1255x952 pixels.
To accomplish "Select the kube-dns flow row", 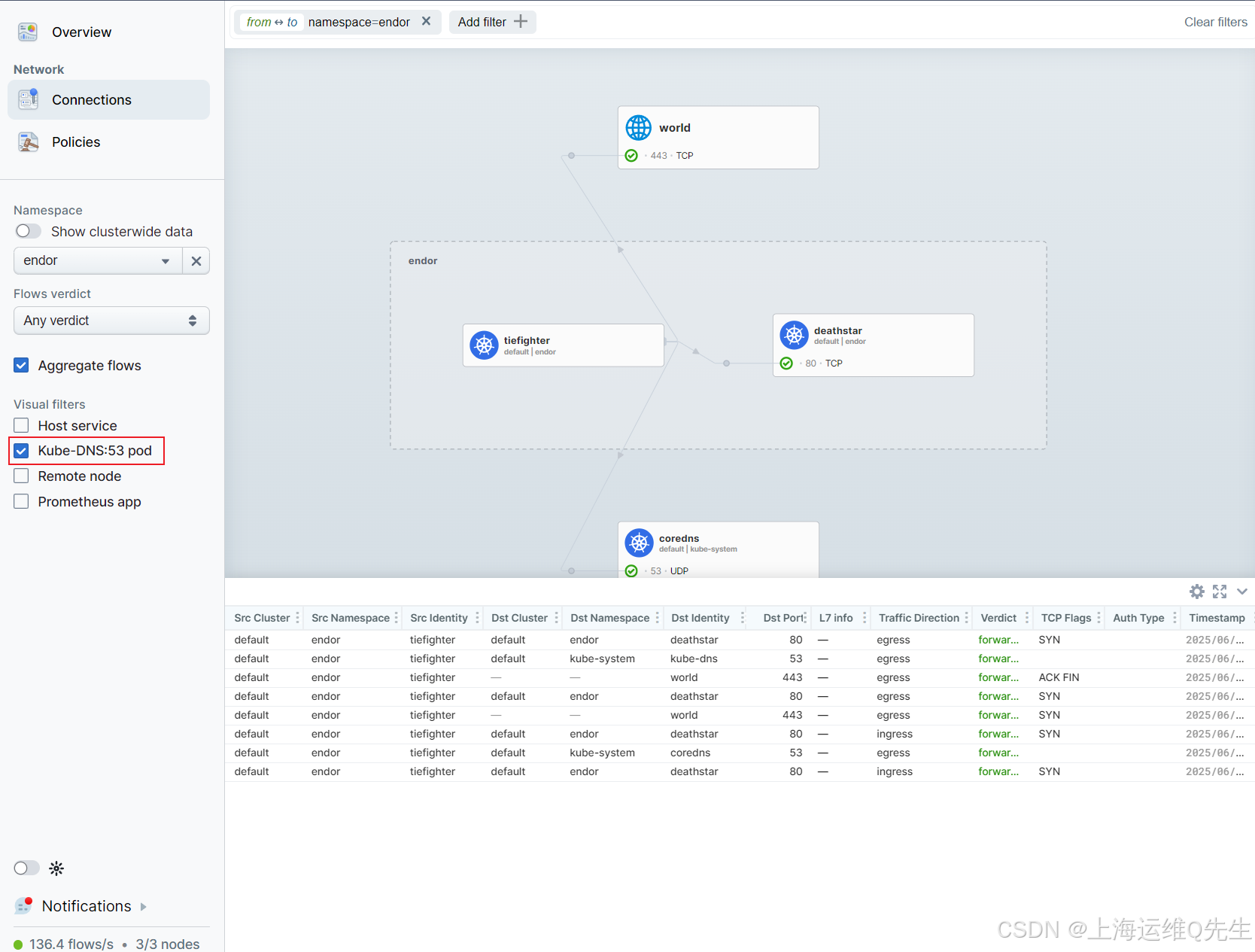I will tap(740, 658).
